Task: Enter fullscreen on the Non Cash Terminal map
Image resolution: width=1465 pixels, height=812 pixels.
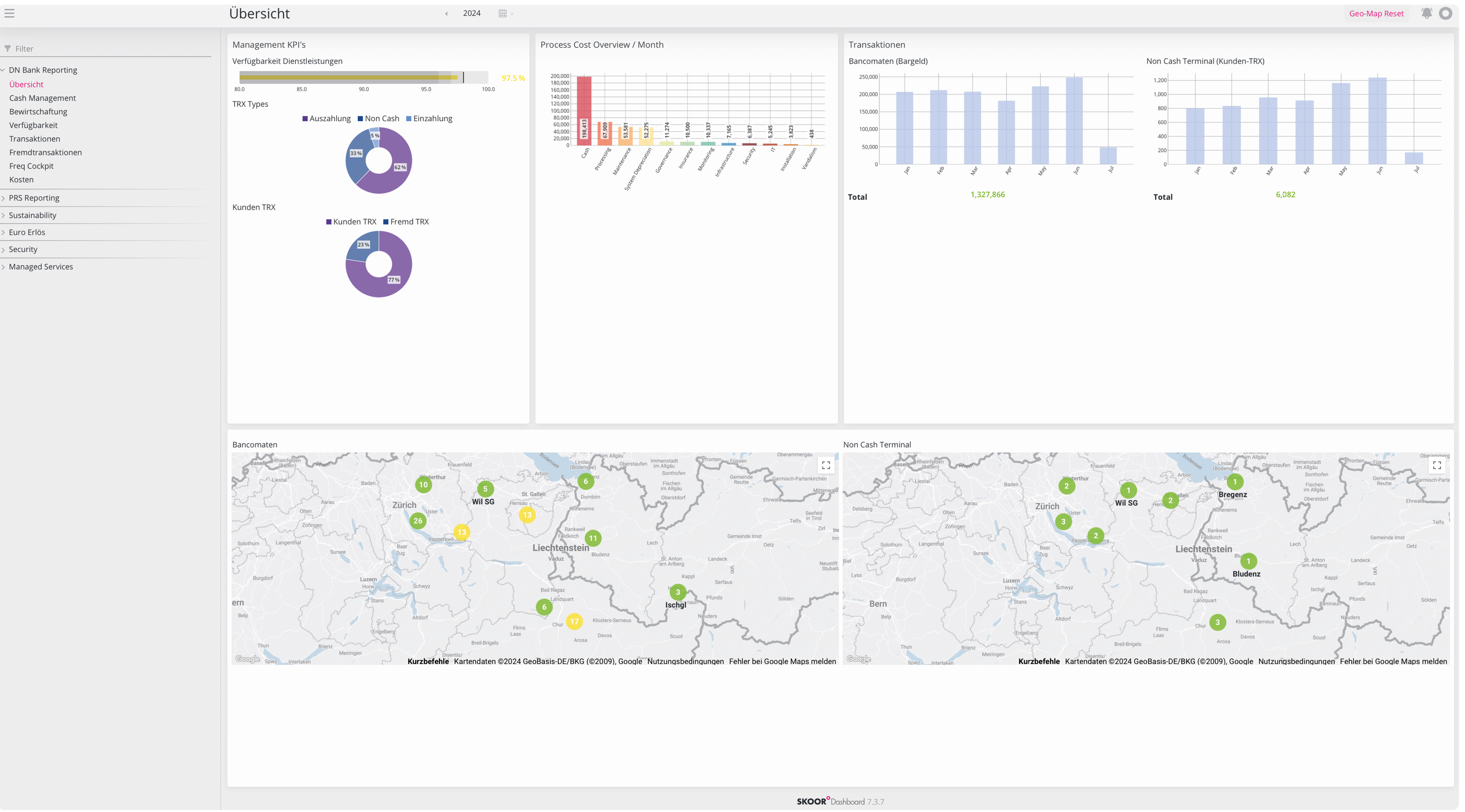Action: pos(1438,465)
